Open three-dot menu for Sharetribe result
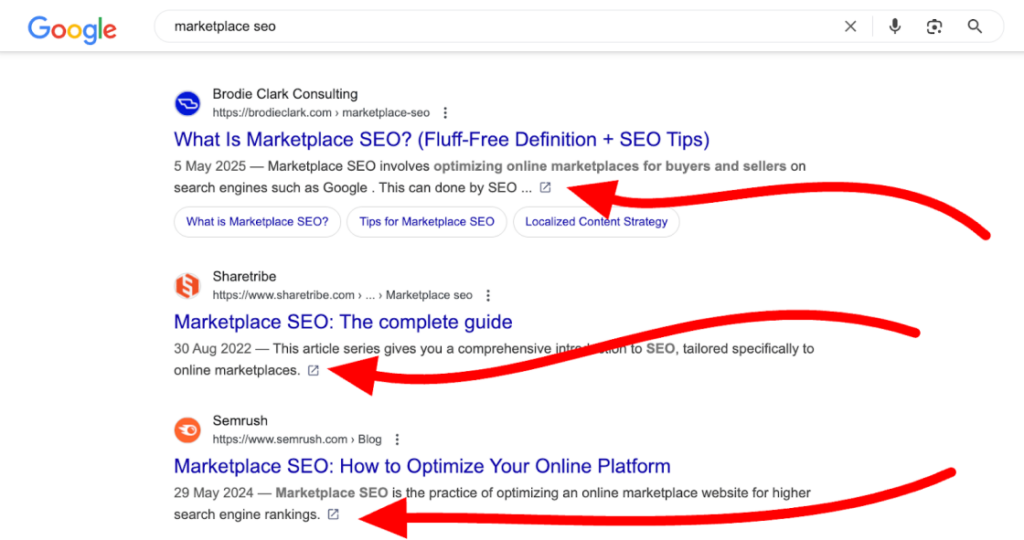This screenshot has height=540, width=1024. click(488, 296)
